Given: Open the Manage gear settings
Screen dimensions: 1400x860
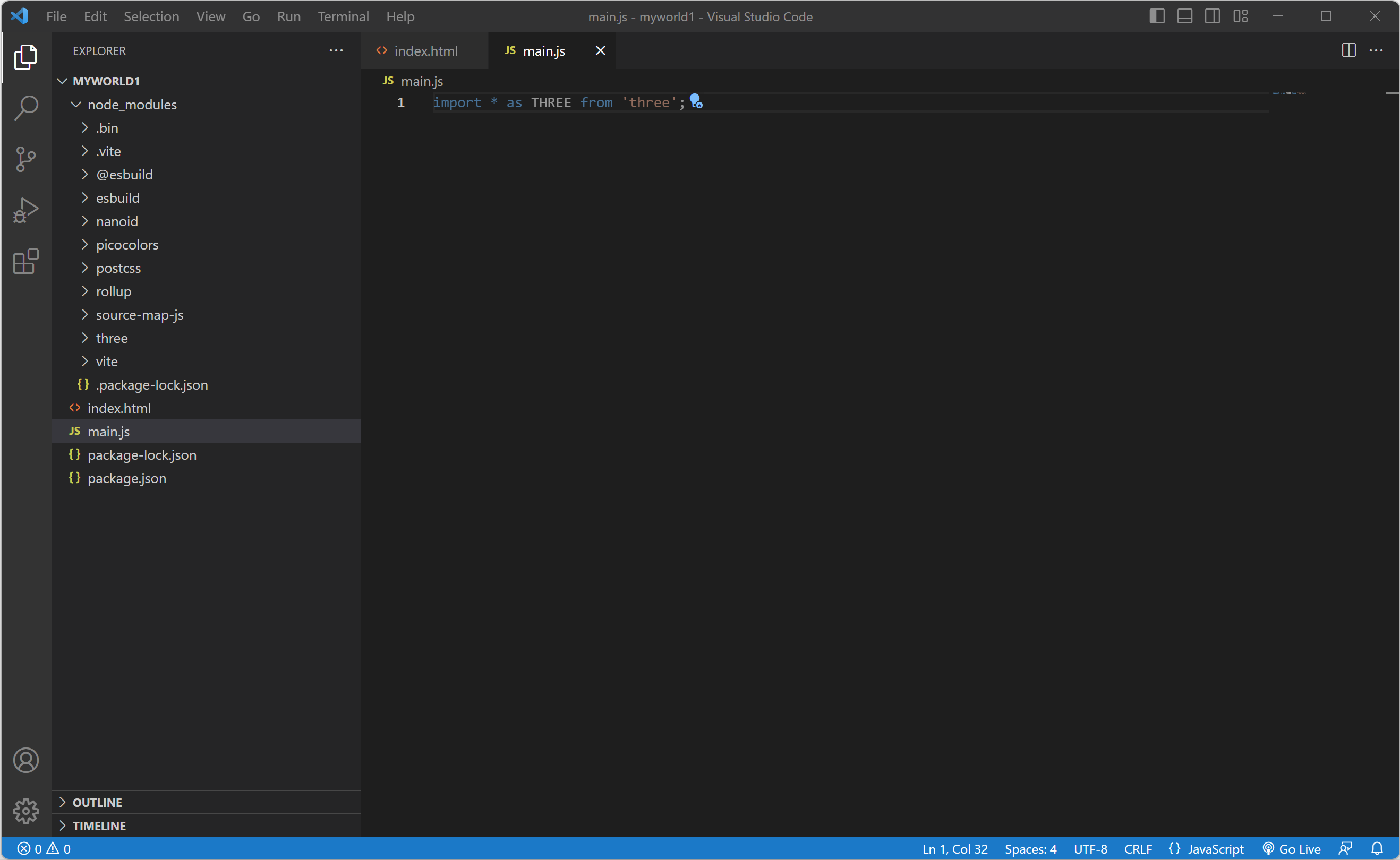Looking at the screenshot, I should point(25,811).
